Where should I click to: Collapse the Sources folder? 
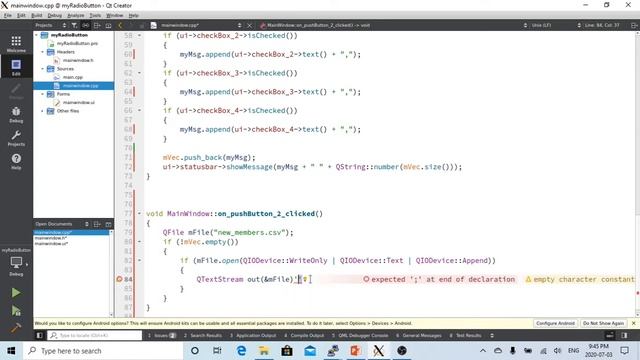[x=42, y=69]
